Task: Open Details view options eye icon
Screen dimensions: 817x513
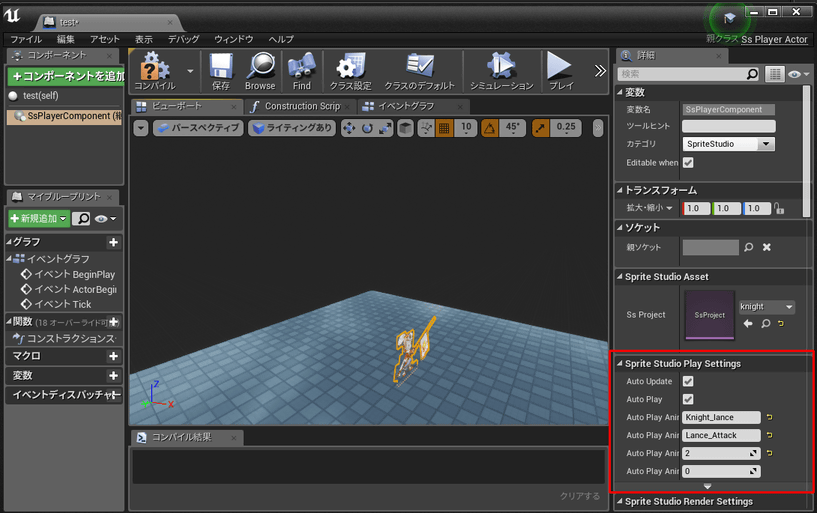Action: point(798,74)
